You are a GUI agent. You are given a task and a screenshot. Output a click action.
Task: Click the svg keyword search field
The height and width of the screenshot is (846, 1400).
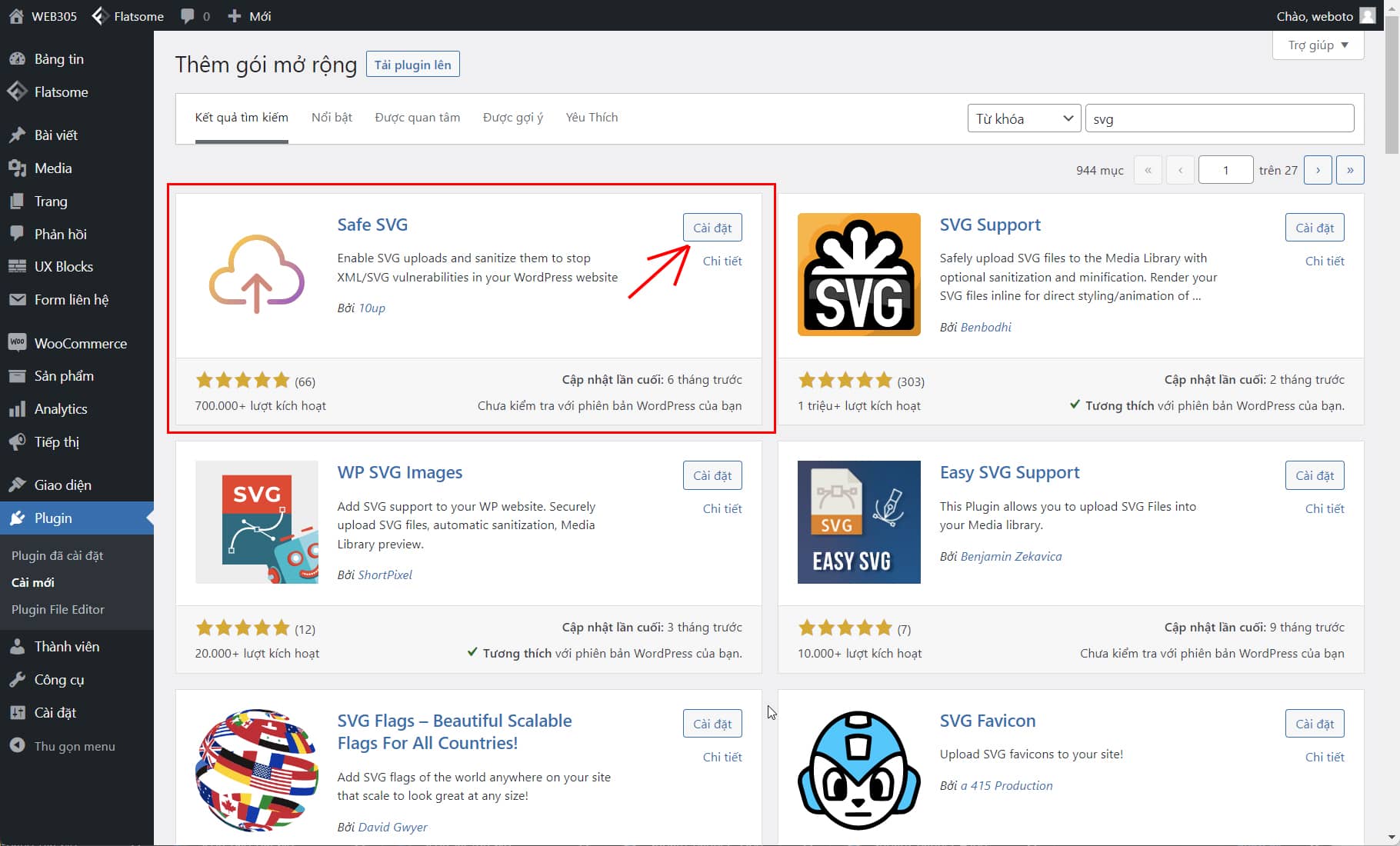(1218, 118)
